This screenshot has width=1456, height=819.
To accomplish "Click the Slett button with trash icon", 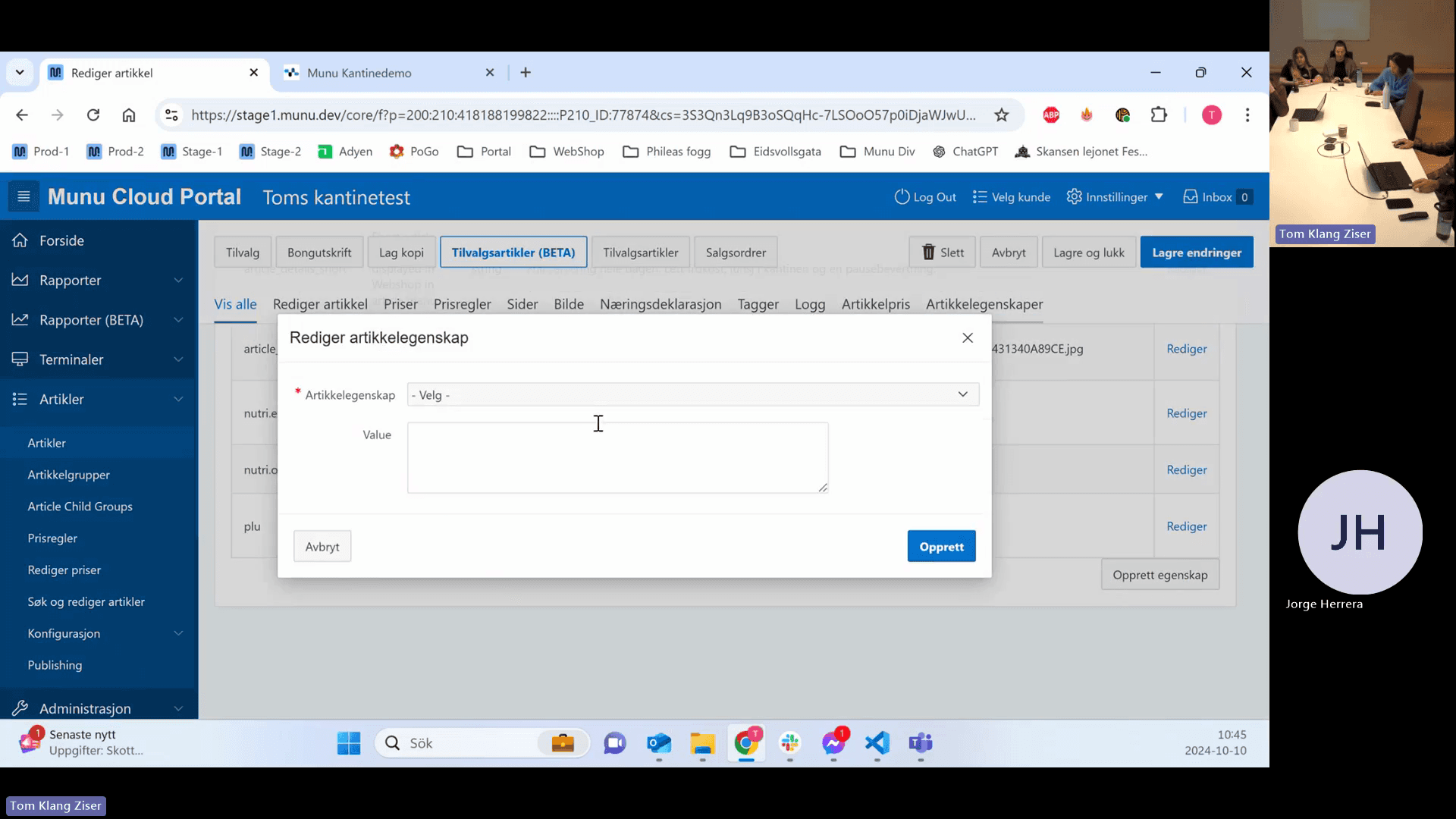I will click(943, 253).
